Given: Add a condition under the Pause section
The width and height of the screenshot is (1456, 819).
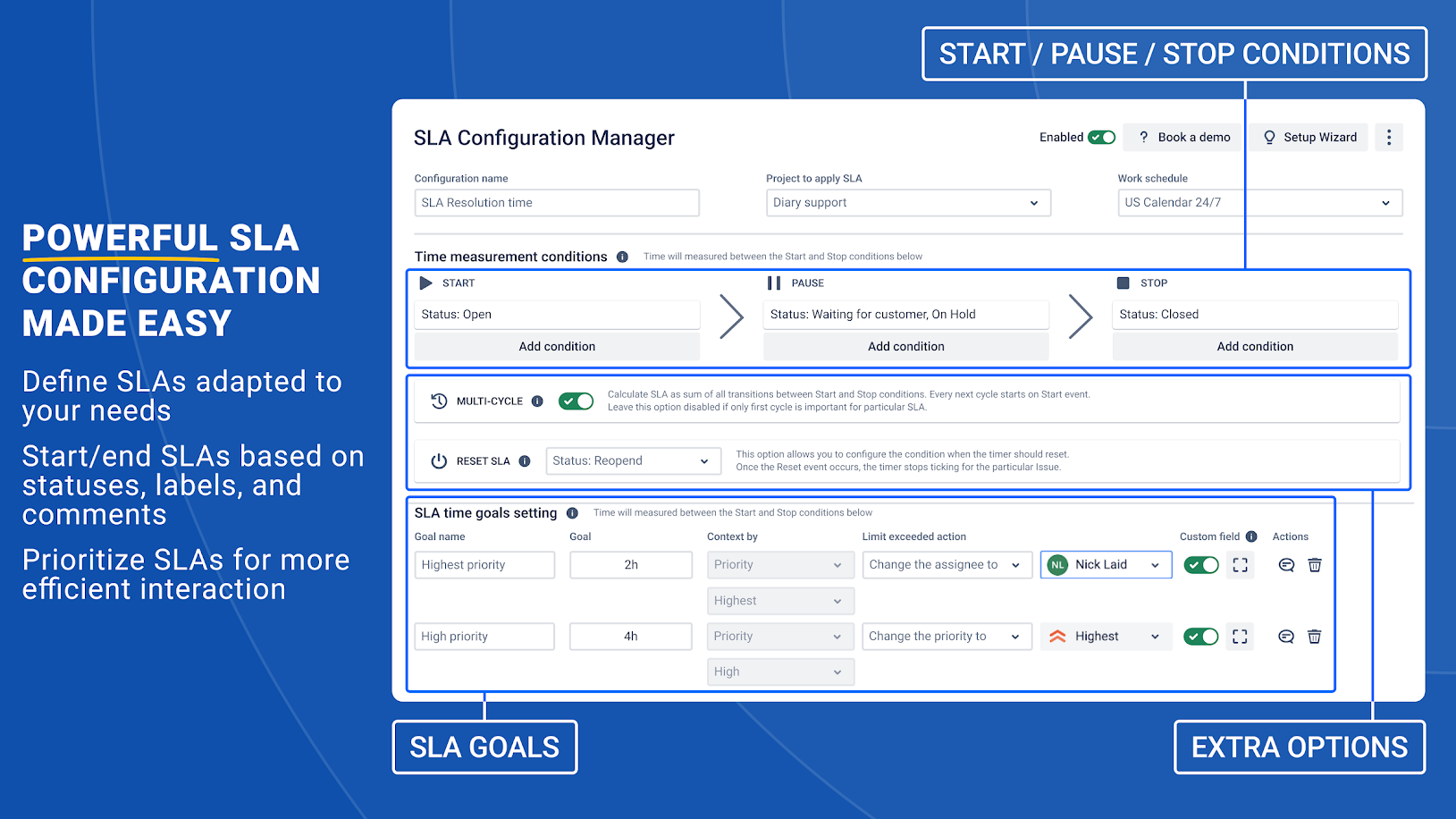Looking at the screenshot, I should [905, 346].
